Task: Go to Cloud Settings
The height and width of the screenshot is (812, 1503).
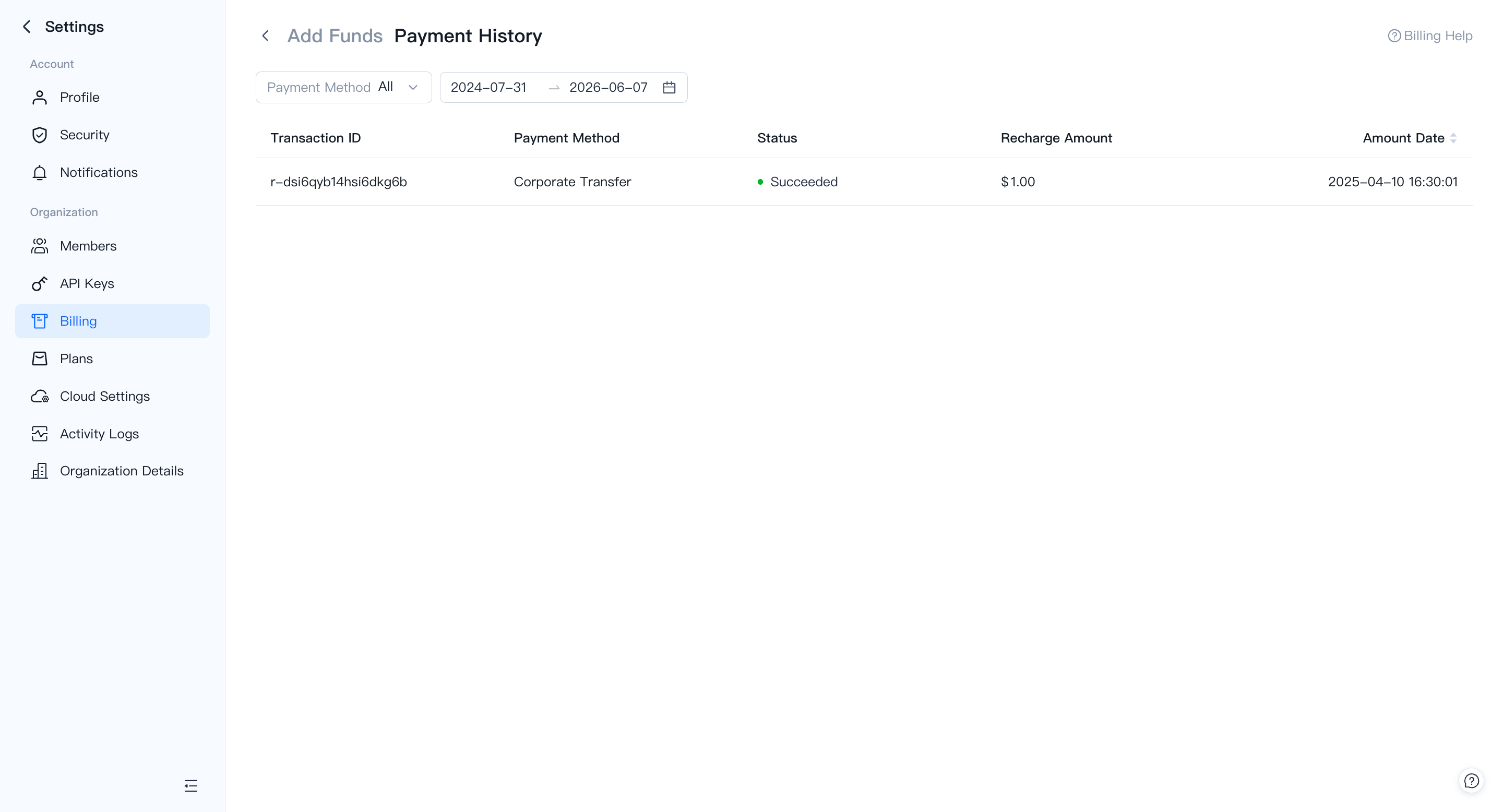Action: [x=112, y=397]
